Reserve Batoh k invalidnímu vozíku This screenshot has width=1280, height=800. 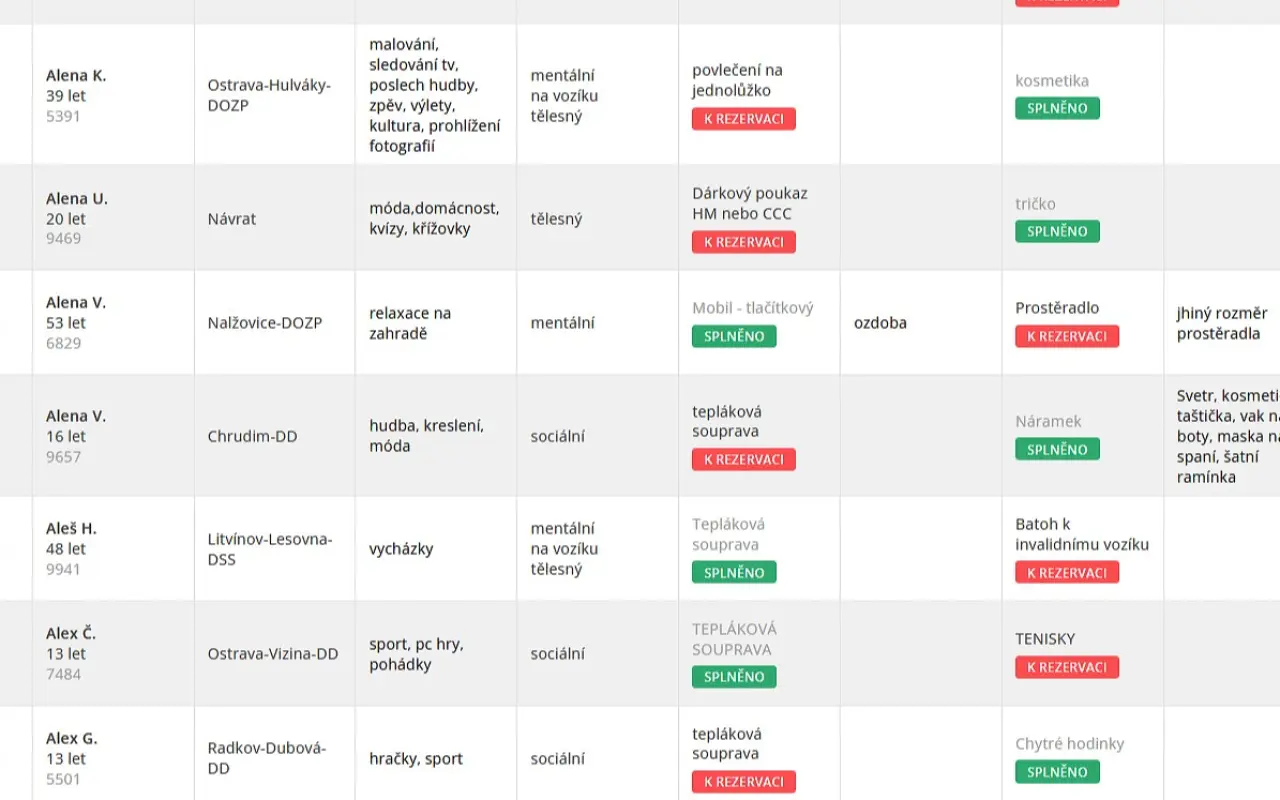[x=1067, y=572]
